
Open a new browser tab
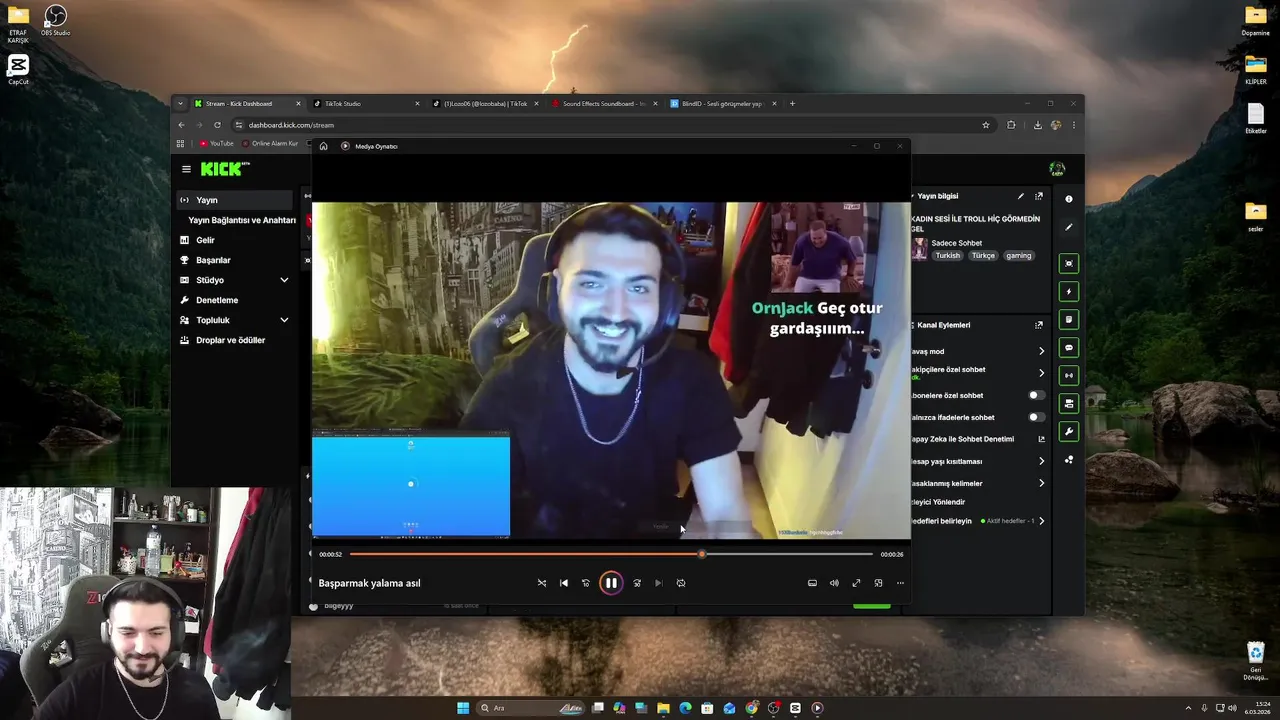pyautogui.click(x=792, y=104)
